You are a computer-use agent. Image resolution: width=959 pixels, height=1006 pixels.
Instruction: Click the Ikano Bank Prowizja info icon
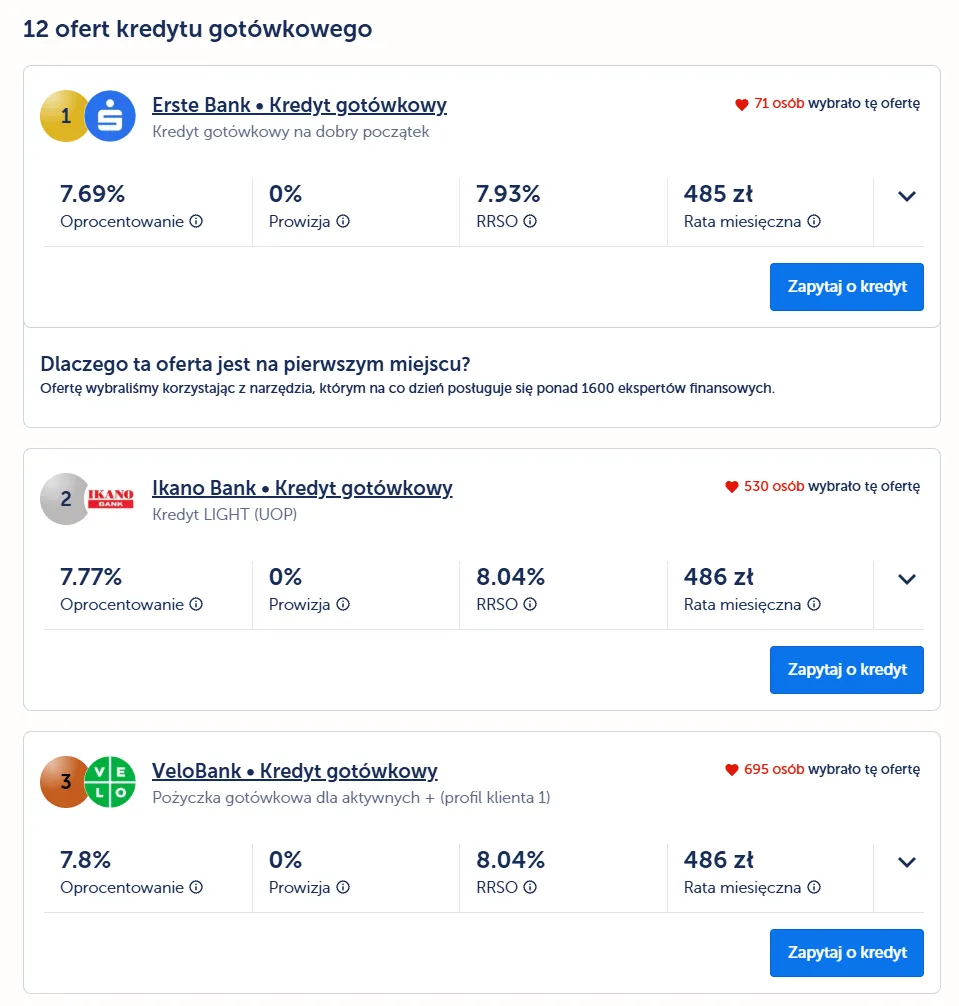tap(343, 604)
